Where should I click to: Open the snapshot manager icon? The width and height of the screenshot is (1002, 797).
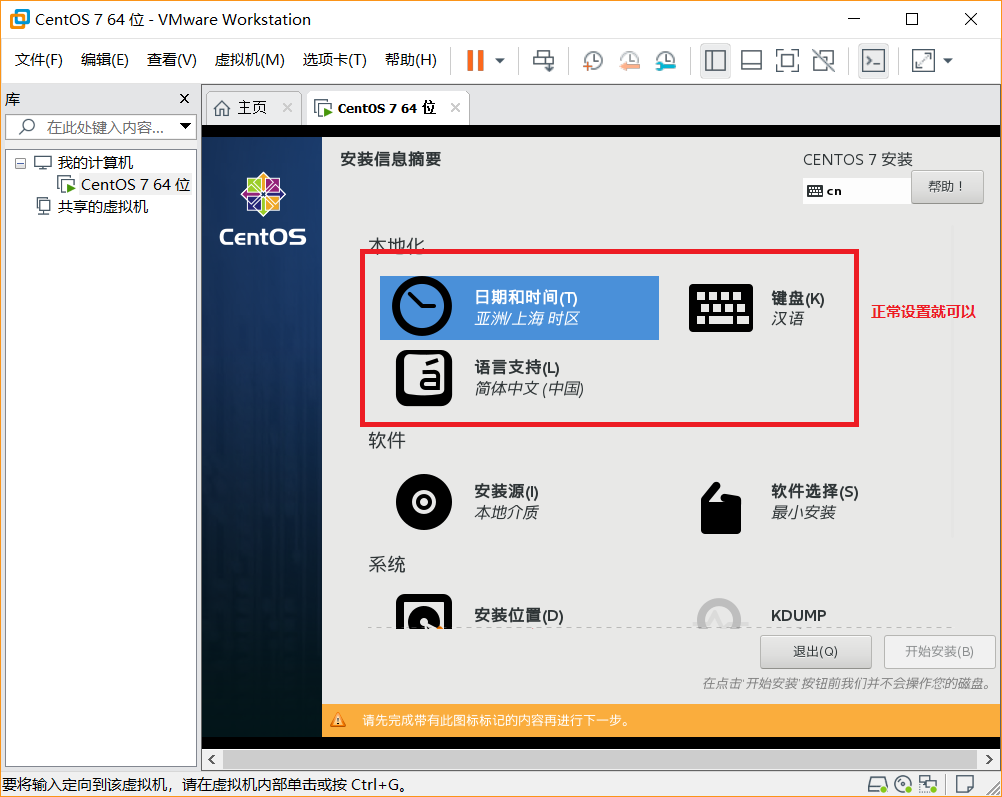666,61
